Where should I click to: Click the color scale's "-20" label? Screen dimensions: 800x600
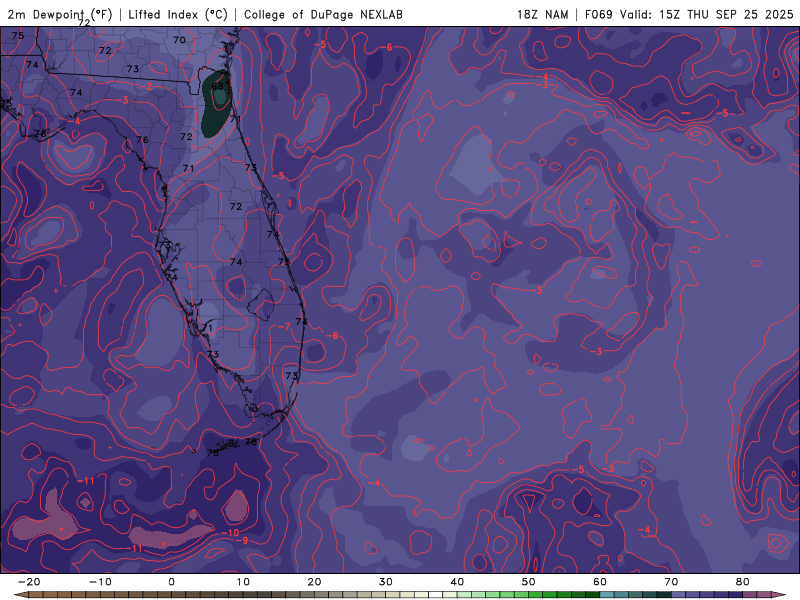tap(29, 582)
